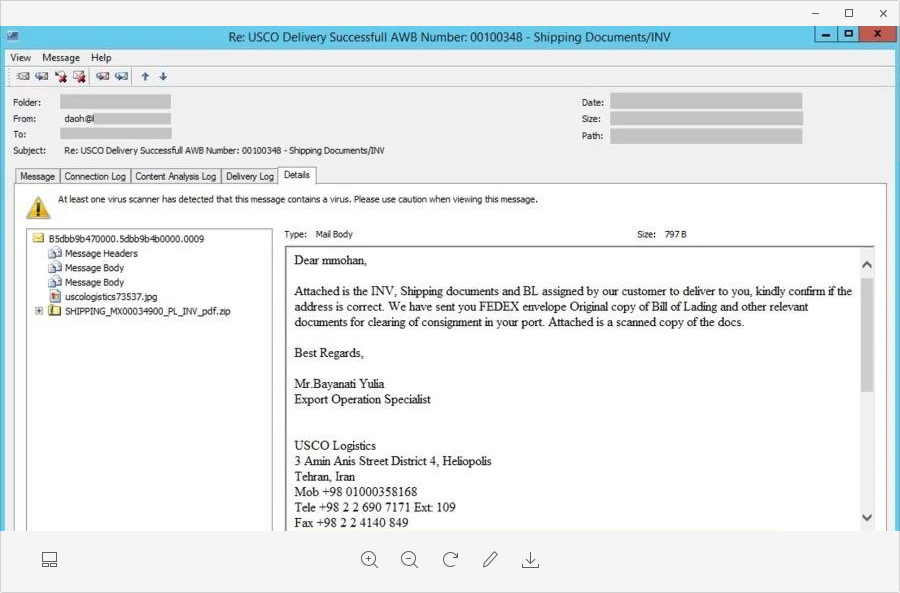Click the mail body scrollbar down arrow

tap(867, 517)
